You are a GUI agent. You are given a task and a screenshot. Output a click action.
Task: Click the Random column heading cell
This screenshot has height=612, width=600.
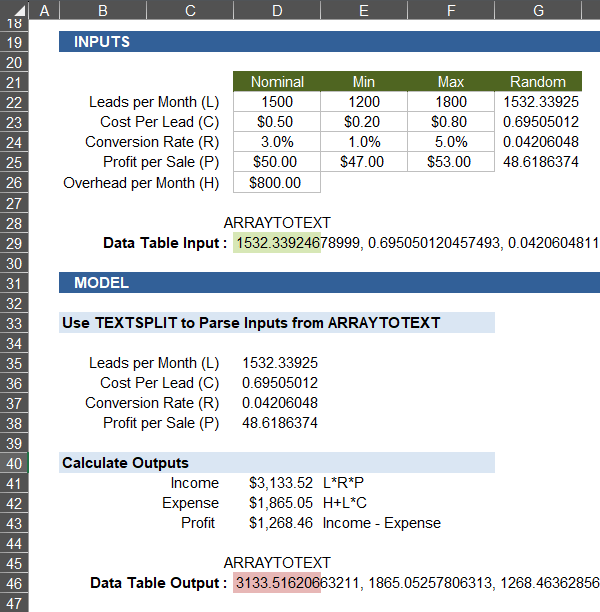point(538,82)
